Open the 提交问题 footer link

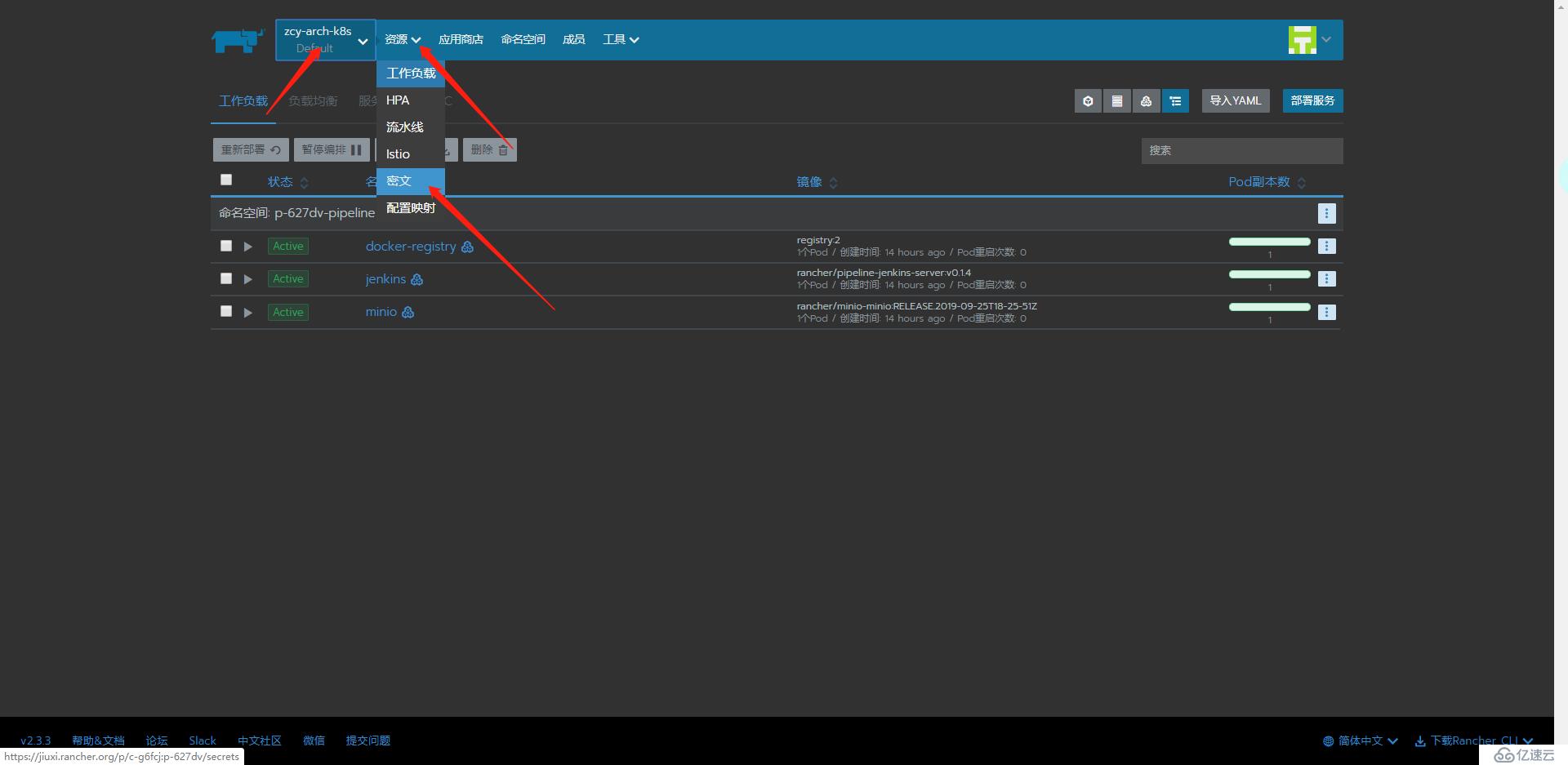point(368,741)
